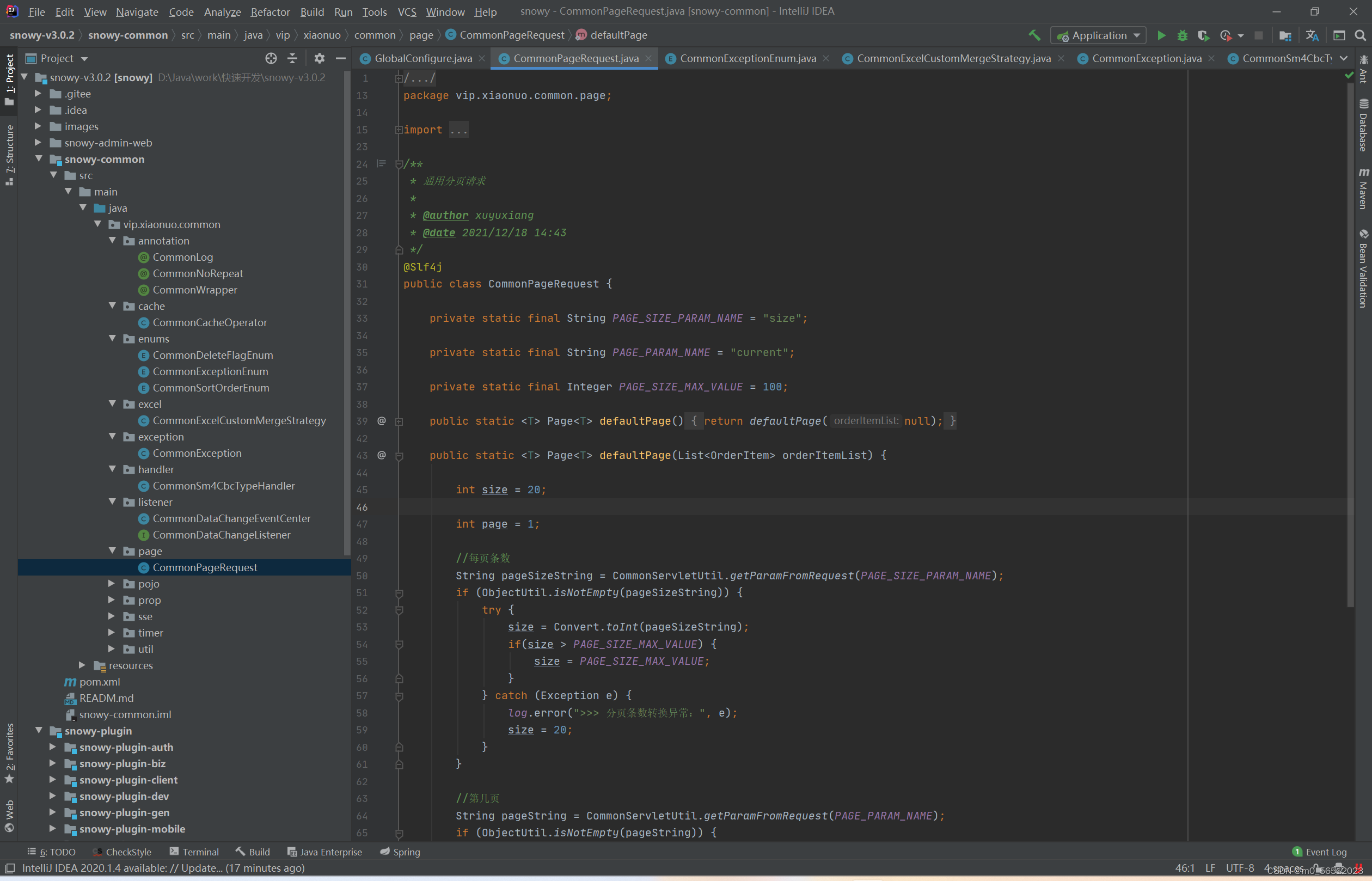This screenshot has width=1372, height=881.
Task: Click the Search Everywhere magnifier icon
Action: [1361, 35]
